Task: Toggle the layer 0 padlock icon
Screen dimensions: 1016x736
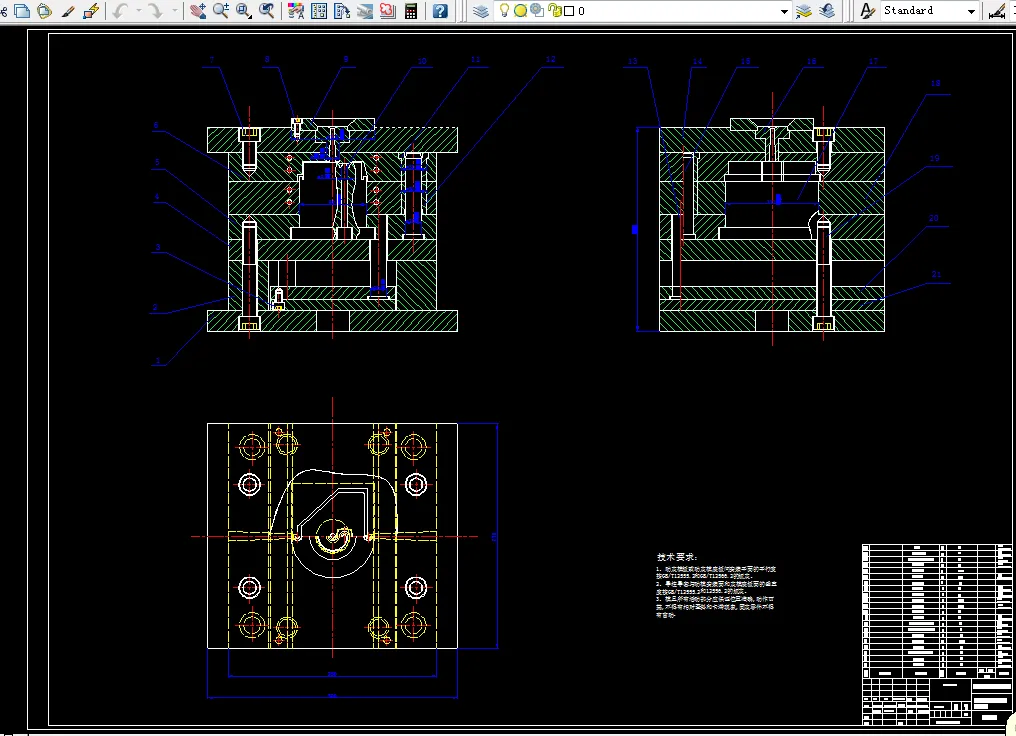Action: point(555,10)
